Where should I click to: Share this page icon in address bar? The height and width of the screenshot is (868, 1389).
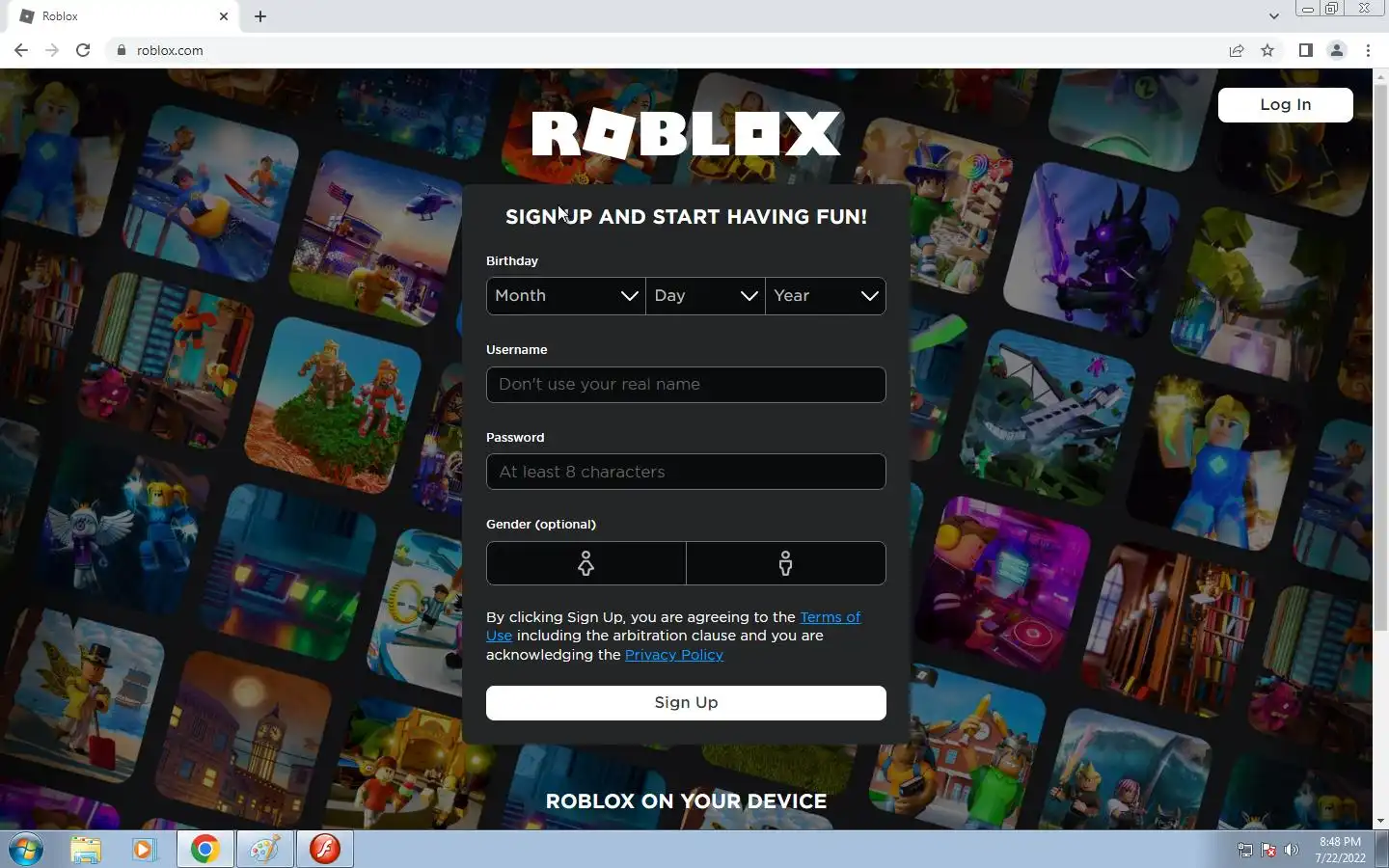pyautogui.click(x=1237, y=50)
